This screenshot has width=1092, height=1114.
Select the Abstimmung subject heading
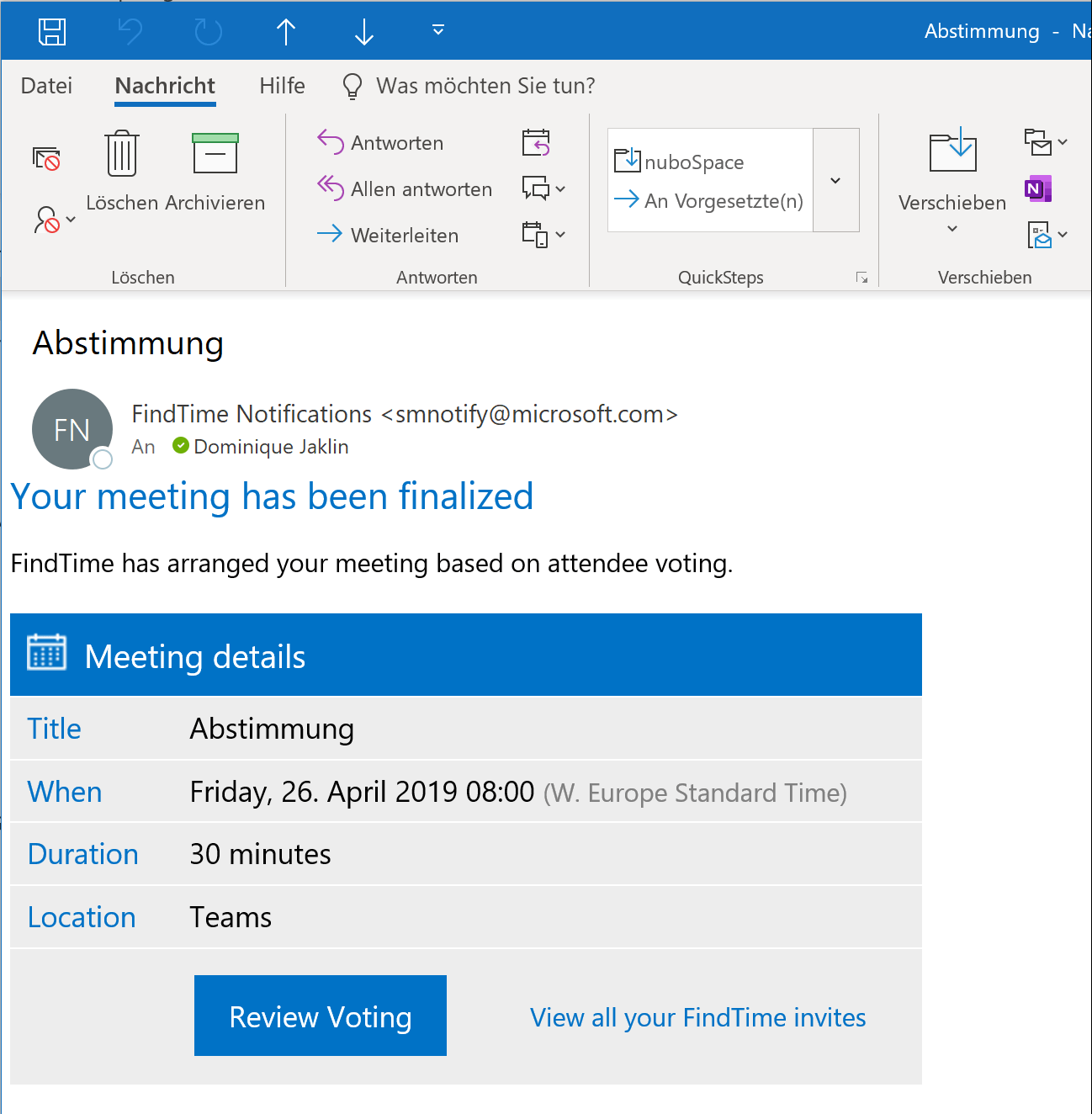point(128,343)
